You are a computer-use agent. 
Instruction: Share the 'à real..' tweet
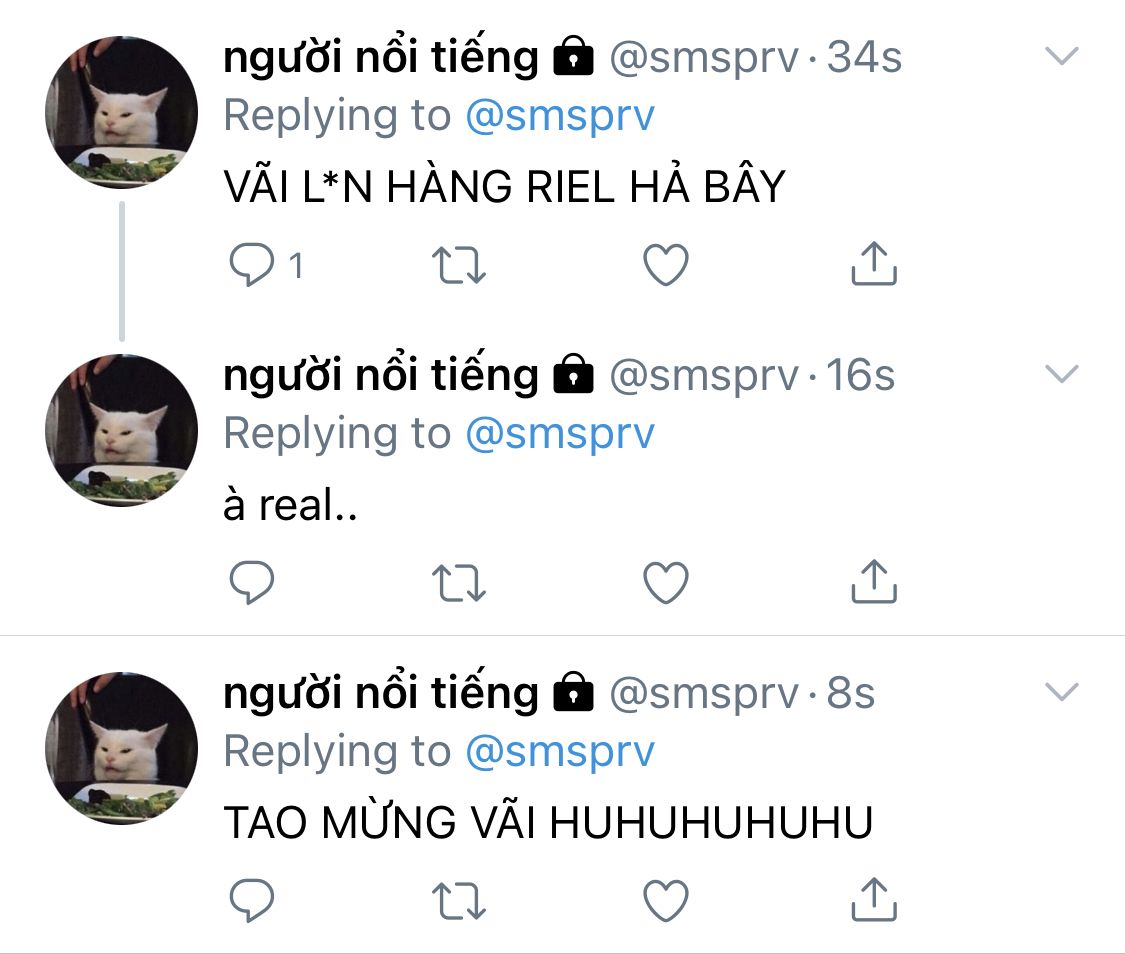[874, 581]
